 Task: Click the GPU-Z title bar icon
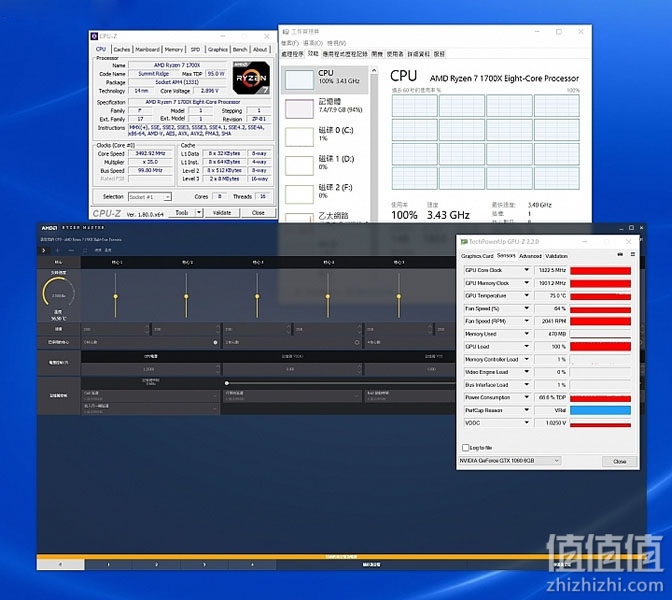(x=464, y=242)
